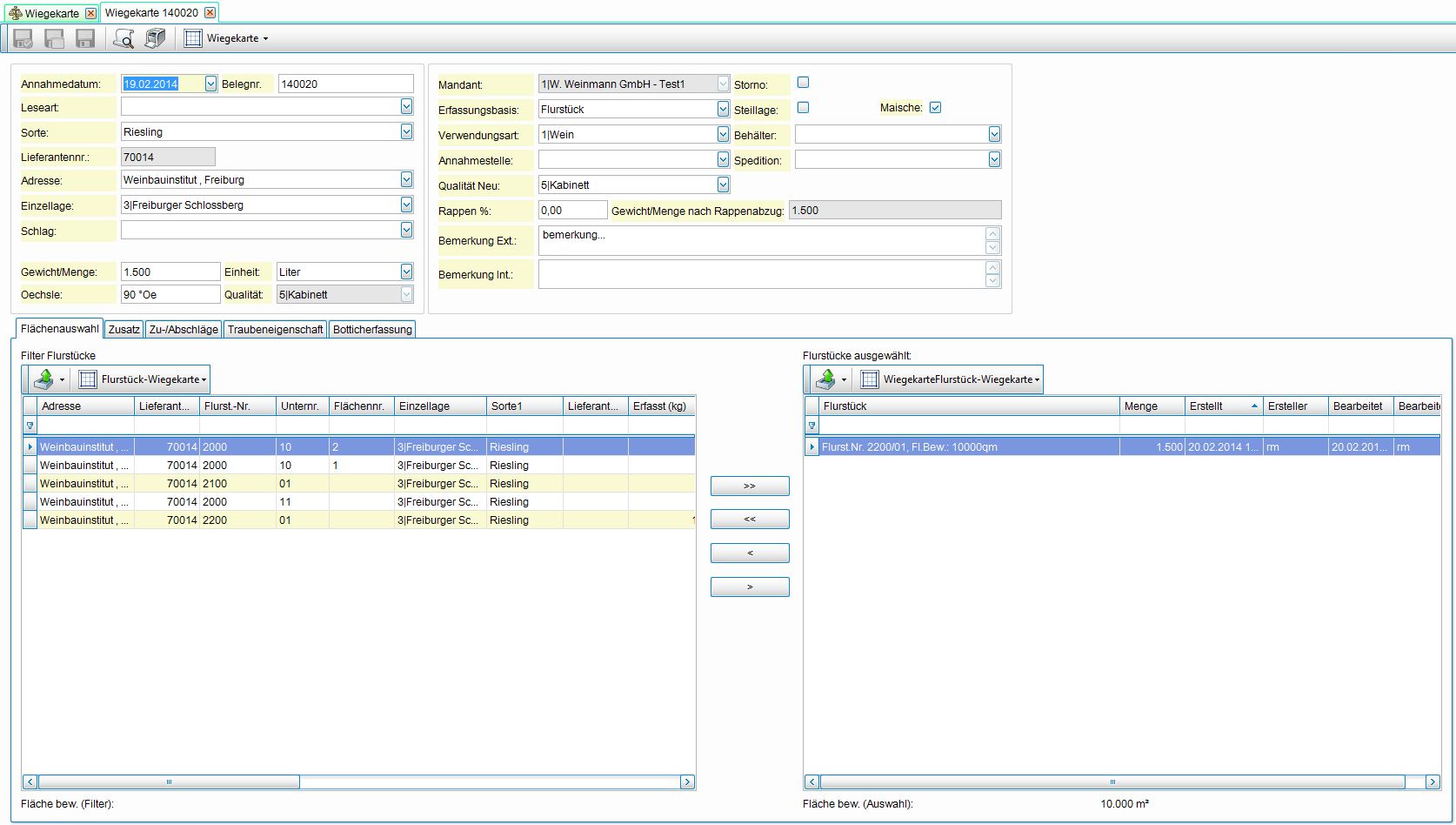The height and width of the screenshot is (825, 1456).
Task: Open the Schlag dropdown arrow
Action: pyautogui.click(x=406, y=230)
